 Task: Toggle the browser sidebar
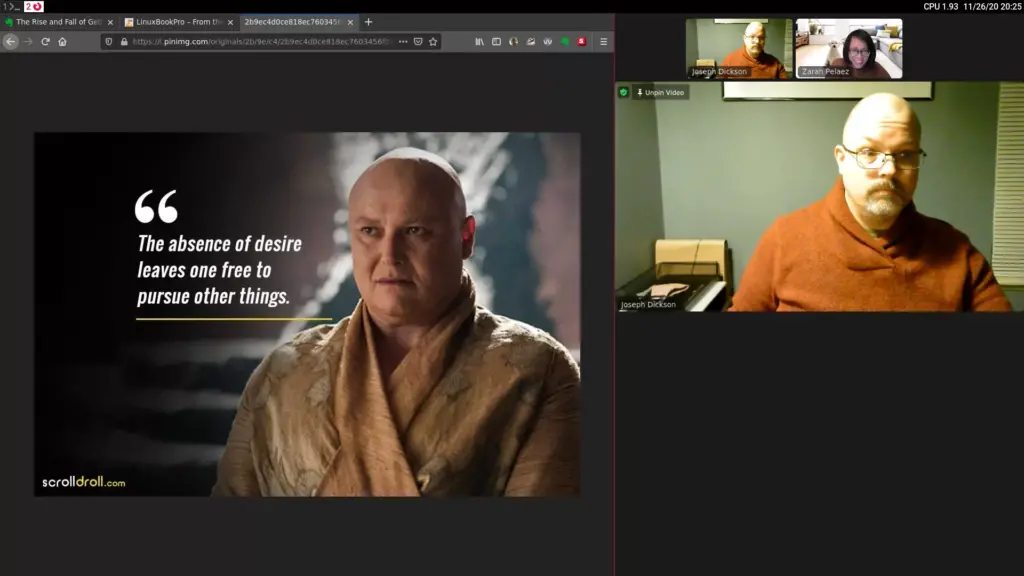tap(496, 41)
